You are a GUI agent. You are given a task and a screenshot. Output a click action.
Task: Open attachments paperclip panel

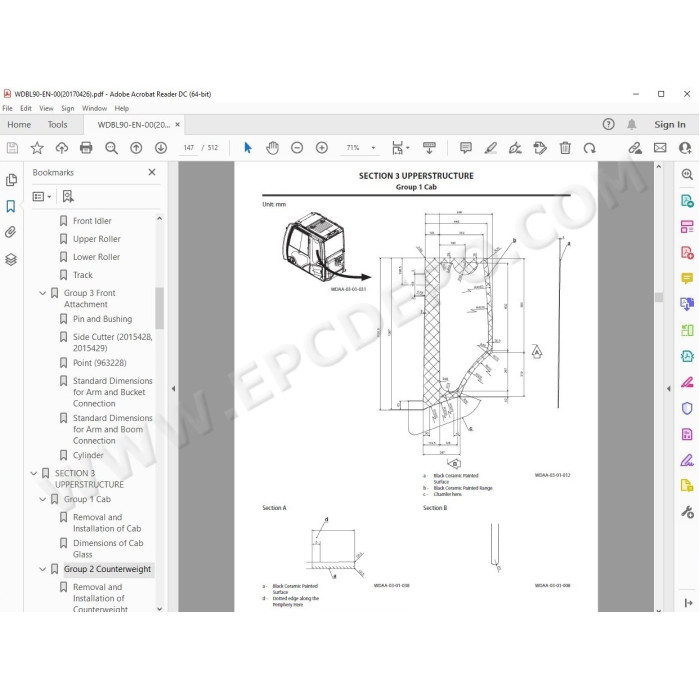[11, 232]
